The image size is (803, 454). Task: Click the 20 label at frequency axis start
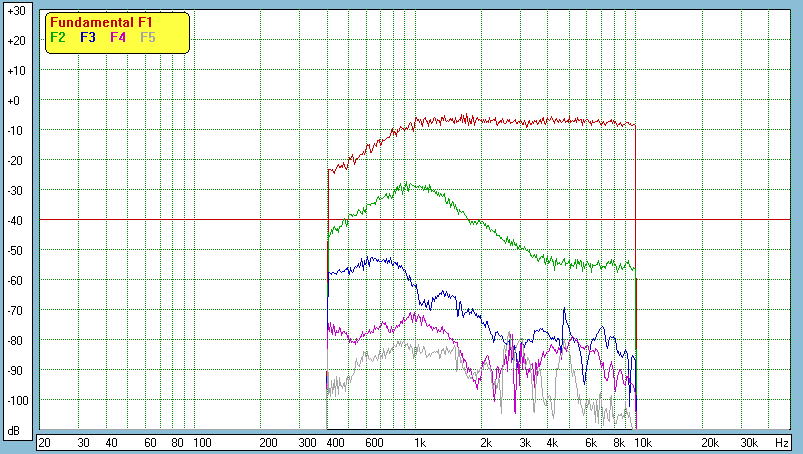(44, 442)
